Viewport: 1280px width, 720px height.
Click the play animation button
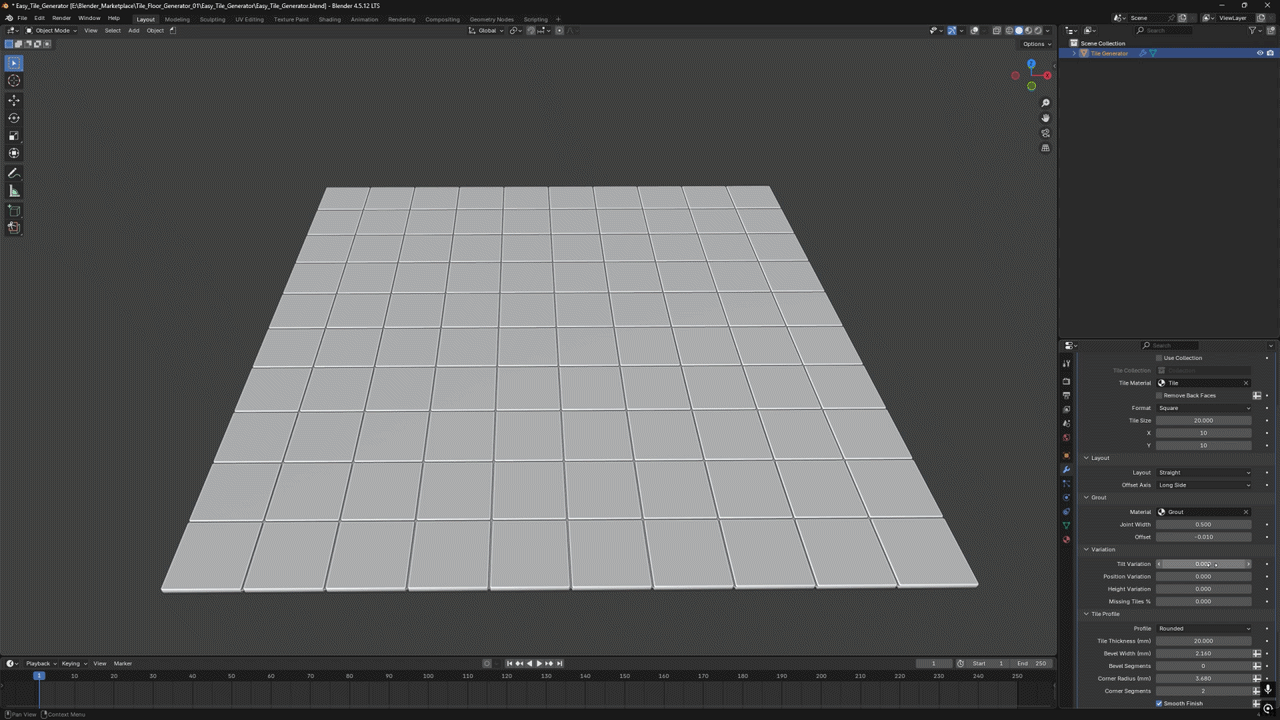[539, 663]
